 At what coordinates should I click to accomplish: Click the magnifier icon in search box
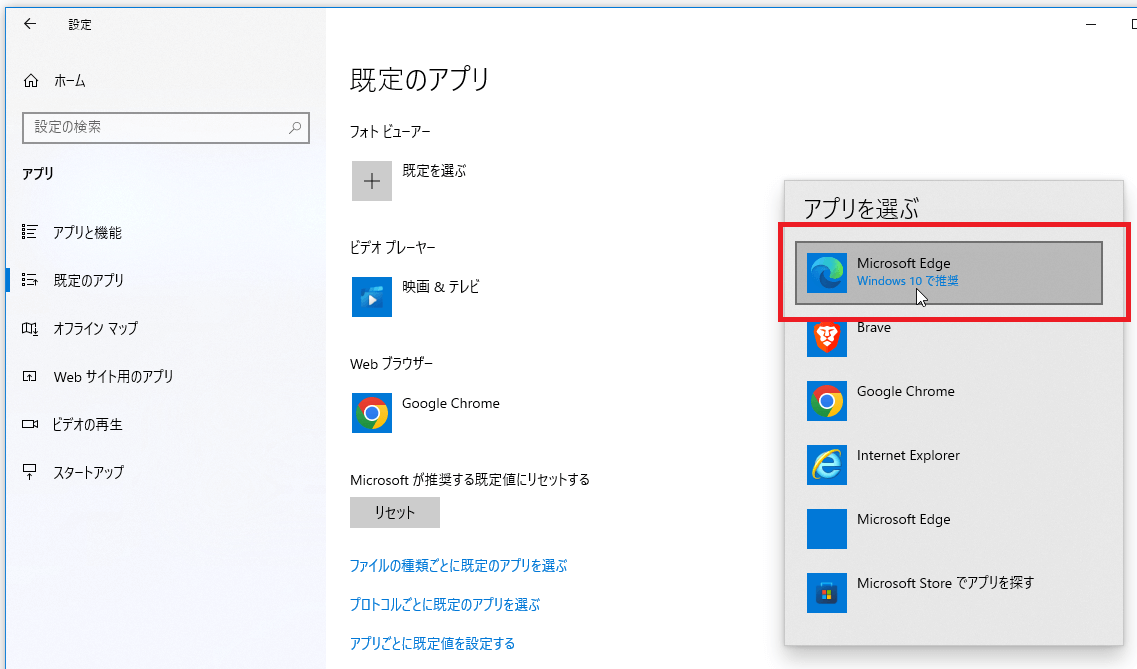click(x=295, y=127)
